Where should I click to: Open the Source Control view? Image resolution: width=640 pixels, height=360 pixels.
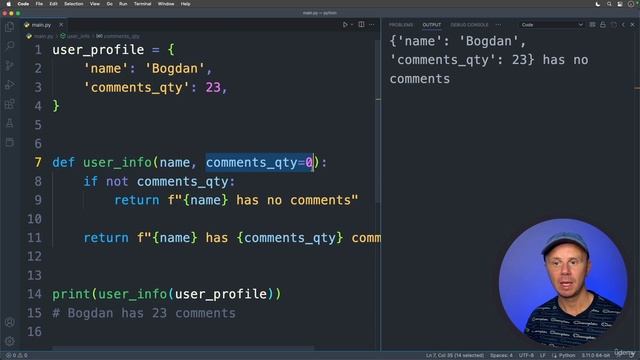click(10, 65)
